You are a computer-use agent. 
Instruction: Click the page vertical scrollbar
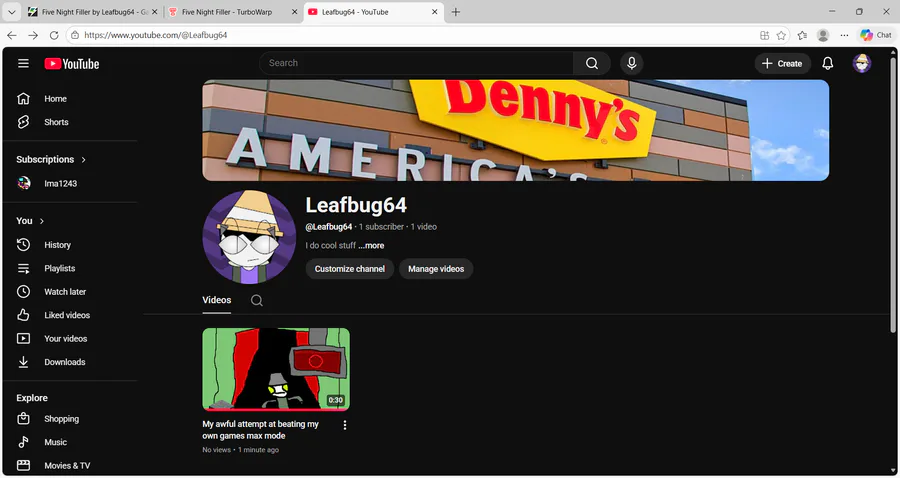click(x=893, y=195)
